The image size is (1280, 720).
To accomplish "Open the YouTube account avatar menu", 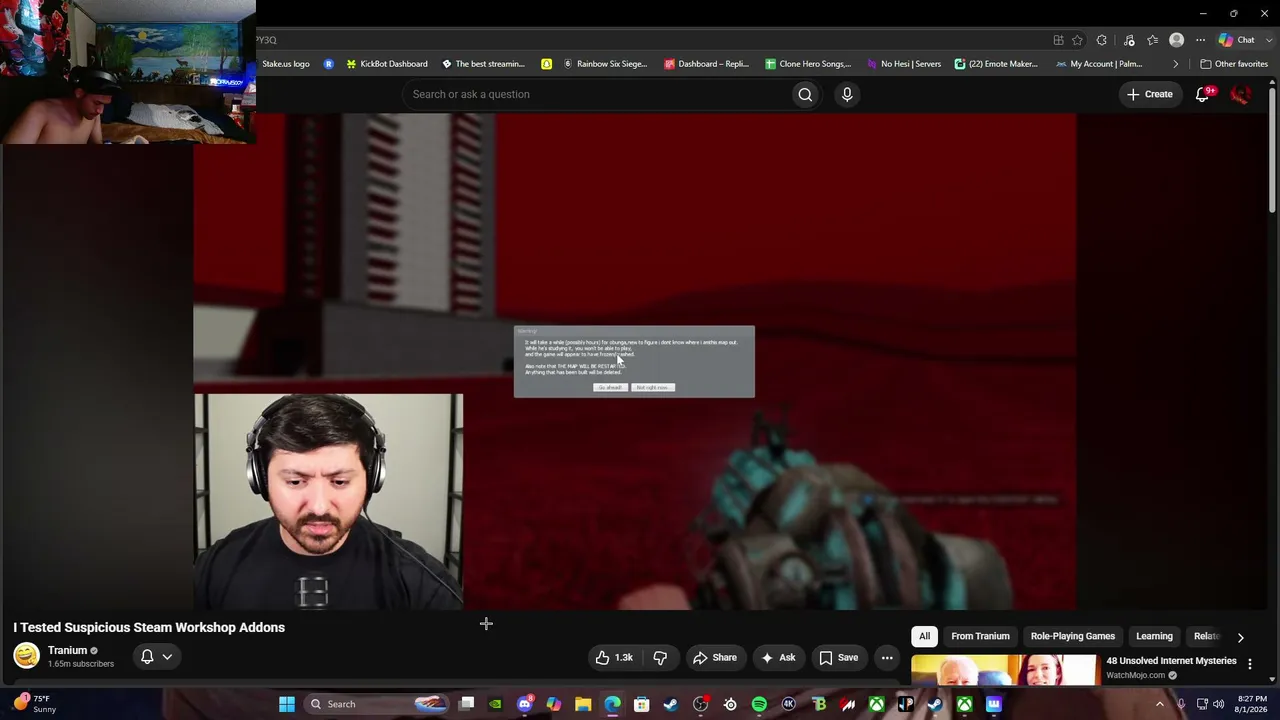I will [1241, 94].
